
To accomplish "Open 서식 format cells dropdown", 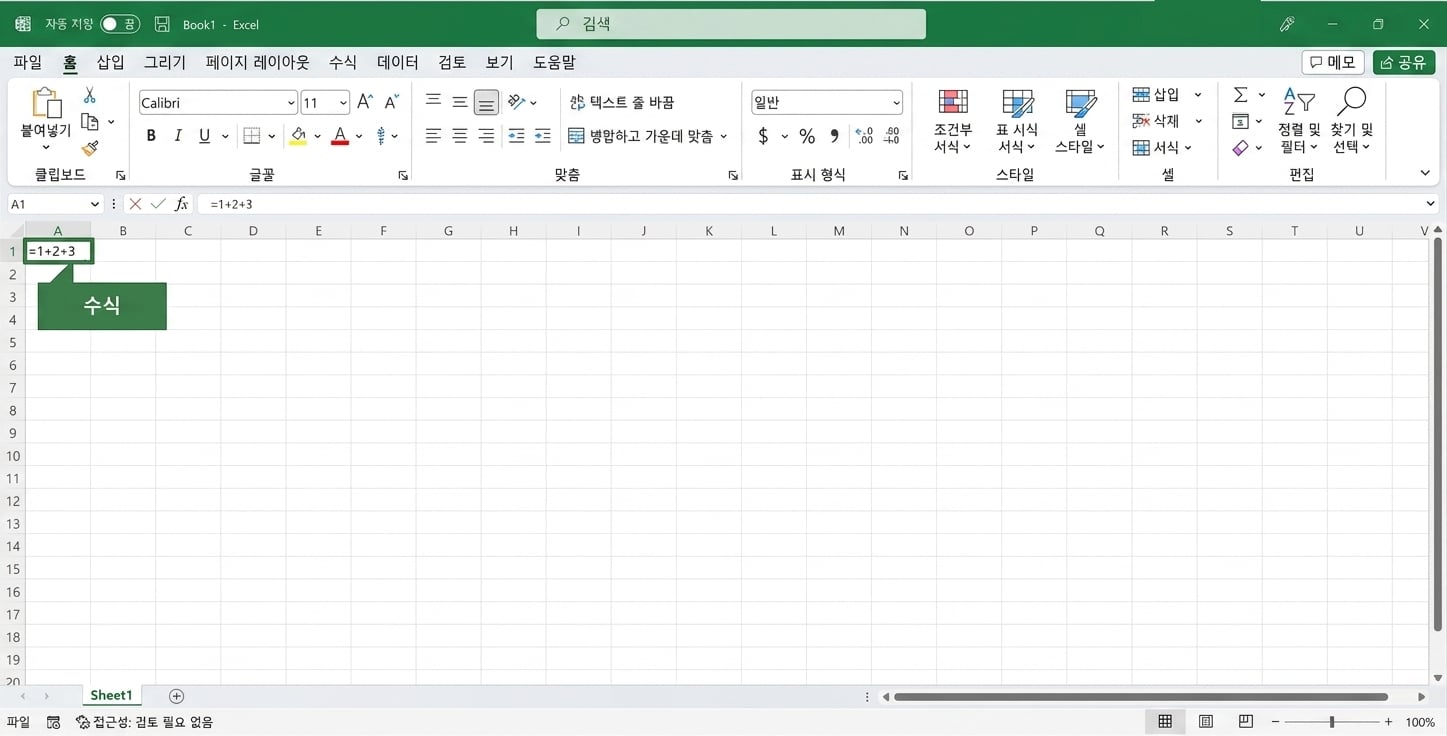I will [x=1162, y=147].
